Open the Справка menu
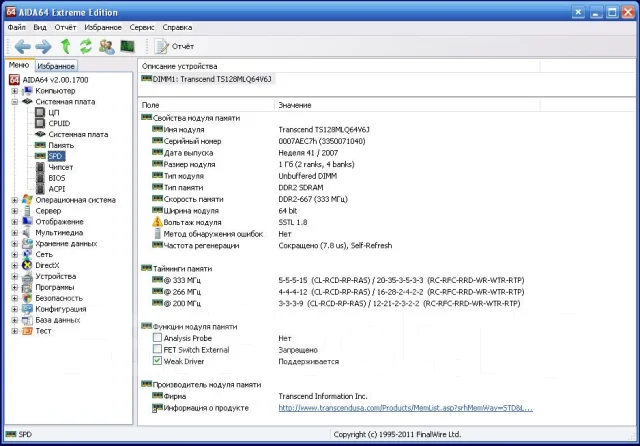Image resolution: width=640 pixels, height=446 pixels. click(x=177, y=27)
